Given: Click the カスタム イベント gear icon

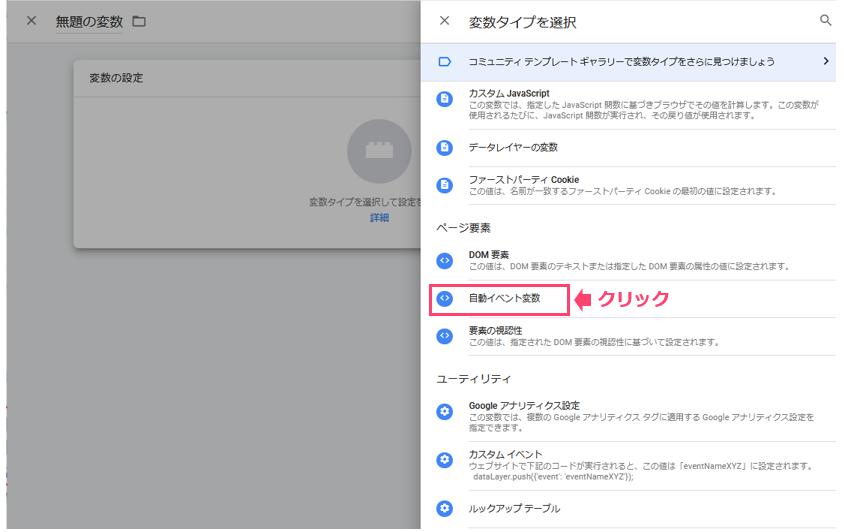Looking at the screenshot, I should coord(445,460).
